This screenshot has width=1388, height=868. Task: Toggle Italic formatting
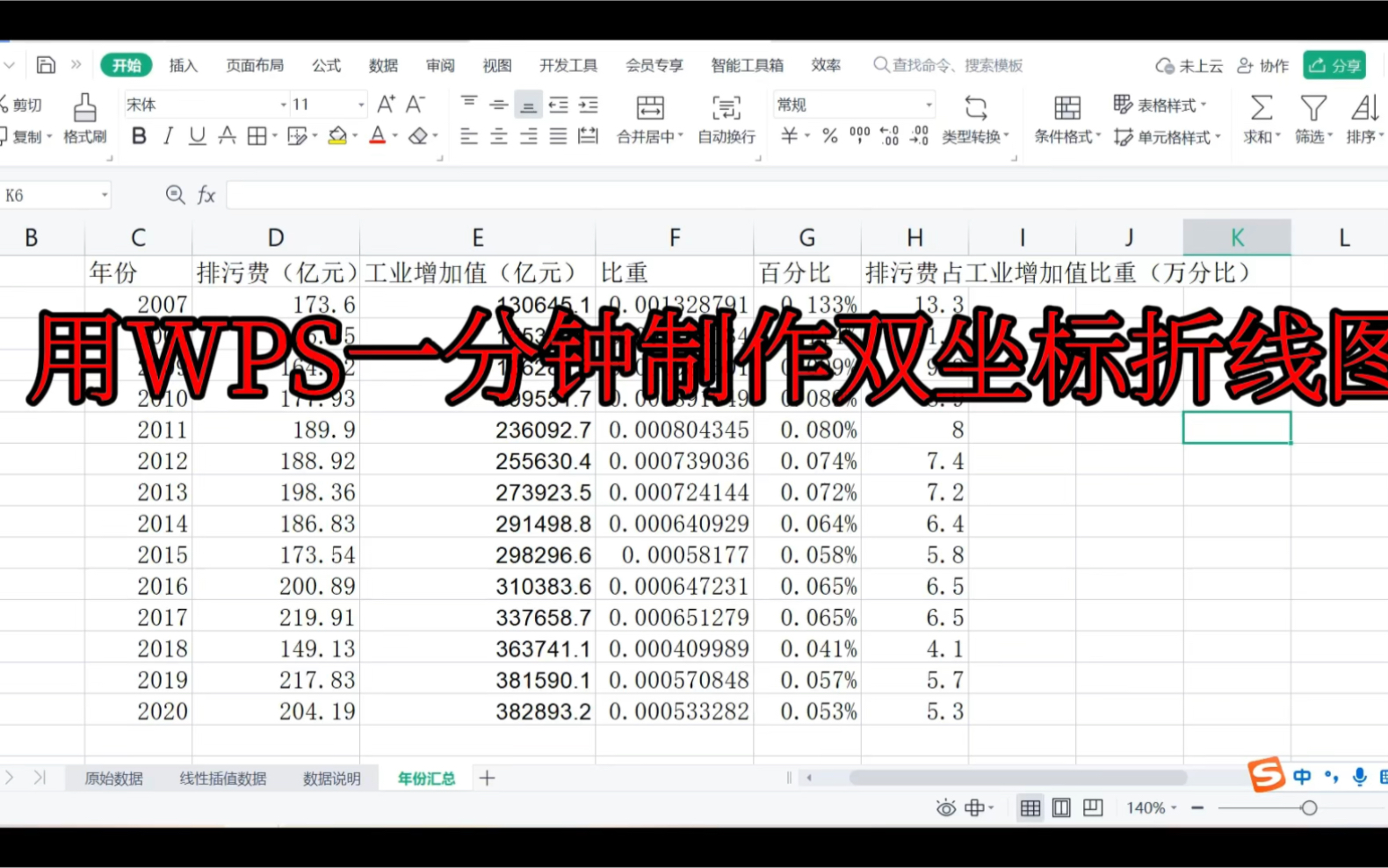coord(168,136)
